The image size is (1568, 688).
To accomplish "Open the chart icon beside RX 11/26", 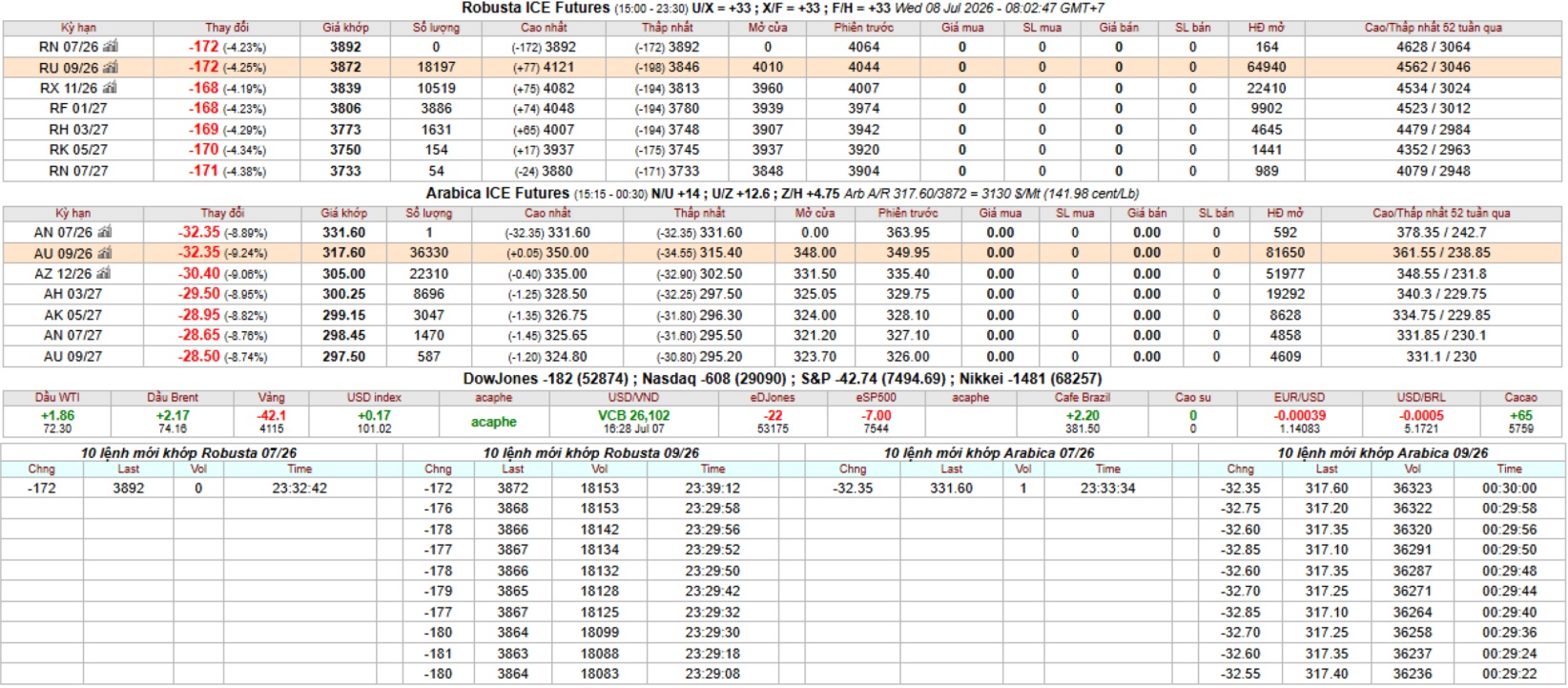I will tap(110, 88).
